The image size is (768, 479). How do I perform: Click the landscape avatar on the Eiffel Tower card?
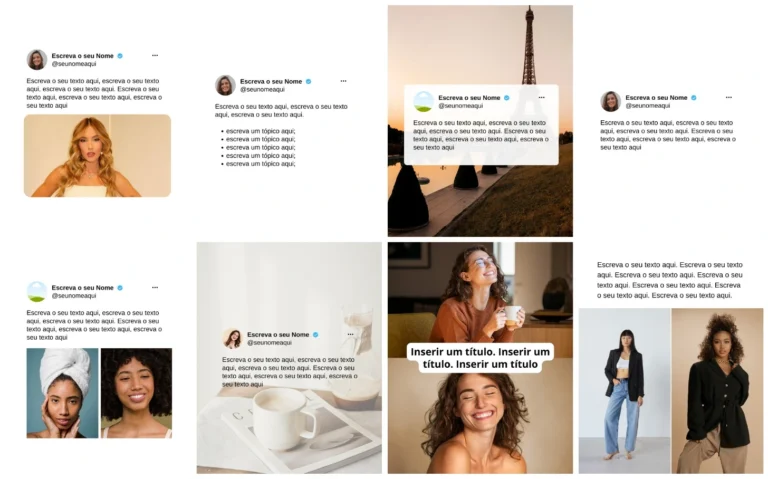click(x=423, y=101)
